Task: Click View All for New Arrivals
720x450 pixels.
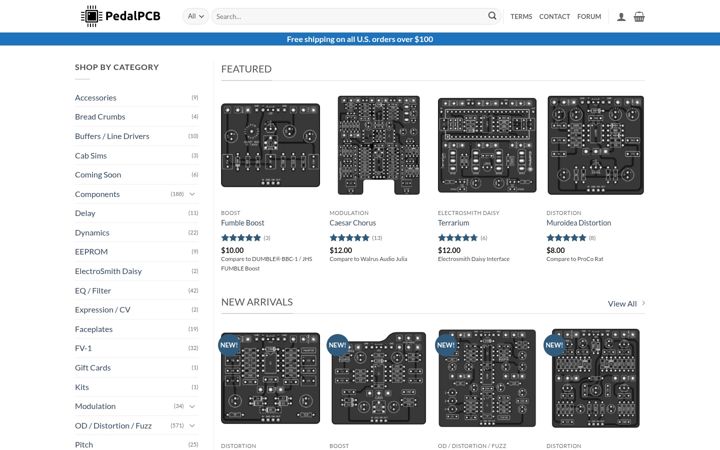Action: pyautogui.click(x=626, y=304)
